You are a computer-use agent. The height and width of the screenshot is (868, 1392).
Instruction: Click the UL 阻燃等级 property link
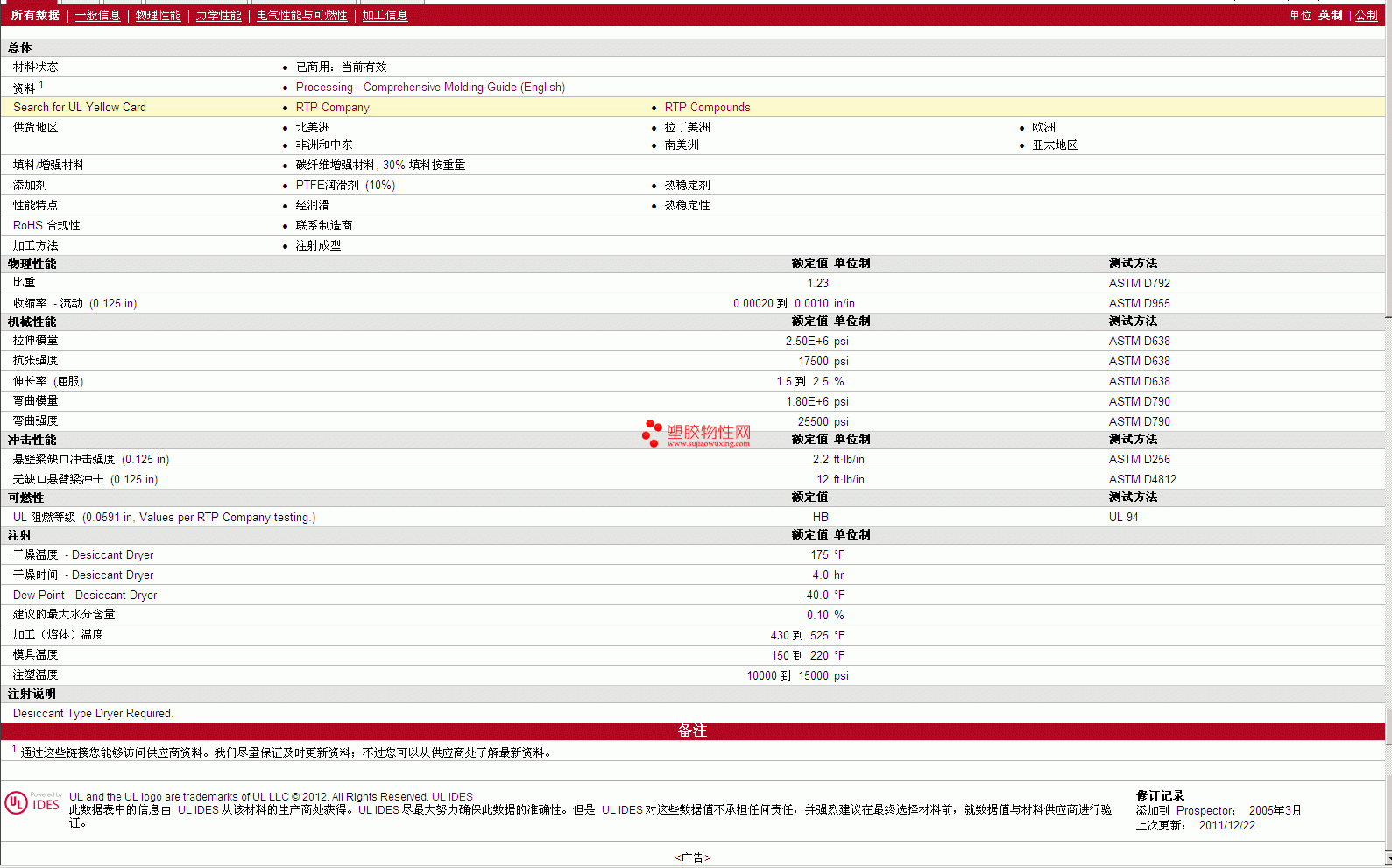pos(45,517)
